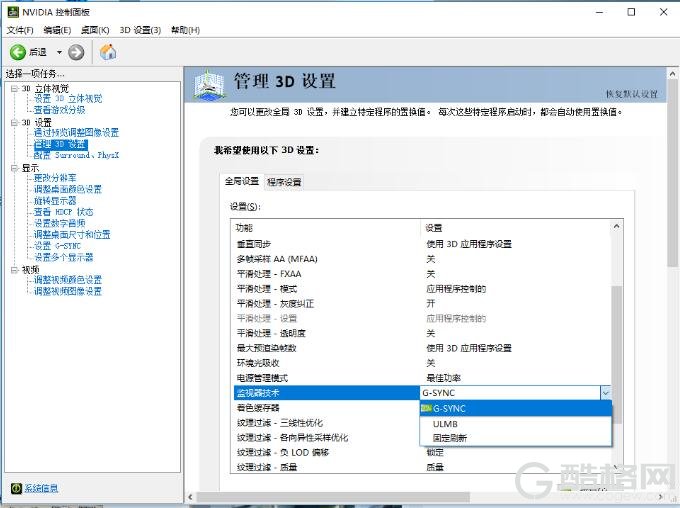Click the 功能 column header
This screenshot has width=680, height=508.
tap(326, 228)
